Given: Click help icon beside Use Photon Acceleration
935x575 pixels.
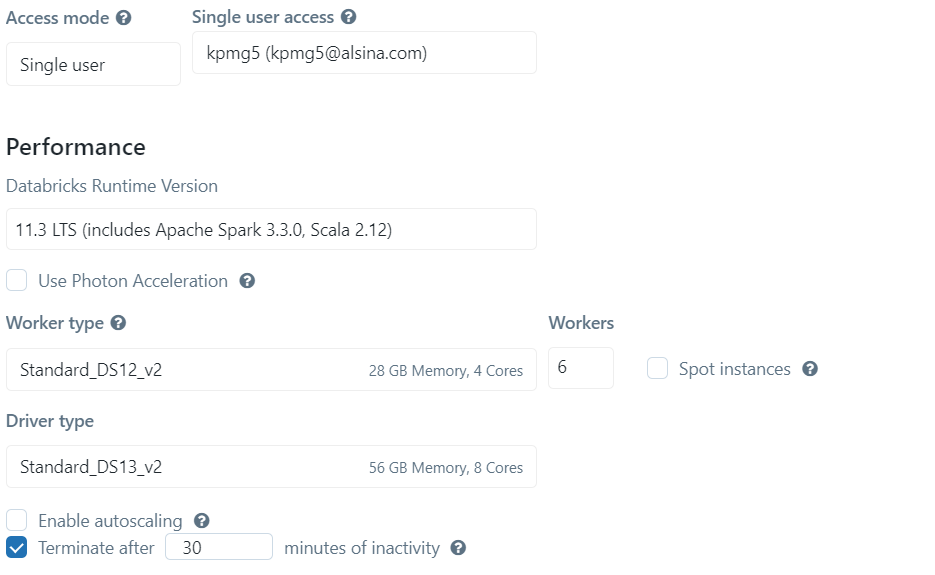Looking at the screenshot, I should click(247, 281).
